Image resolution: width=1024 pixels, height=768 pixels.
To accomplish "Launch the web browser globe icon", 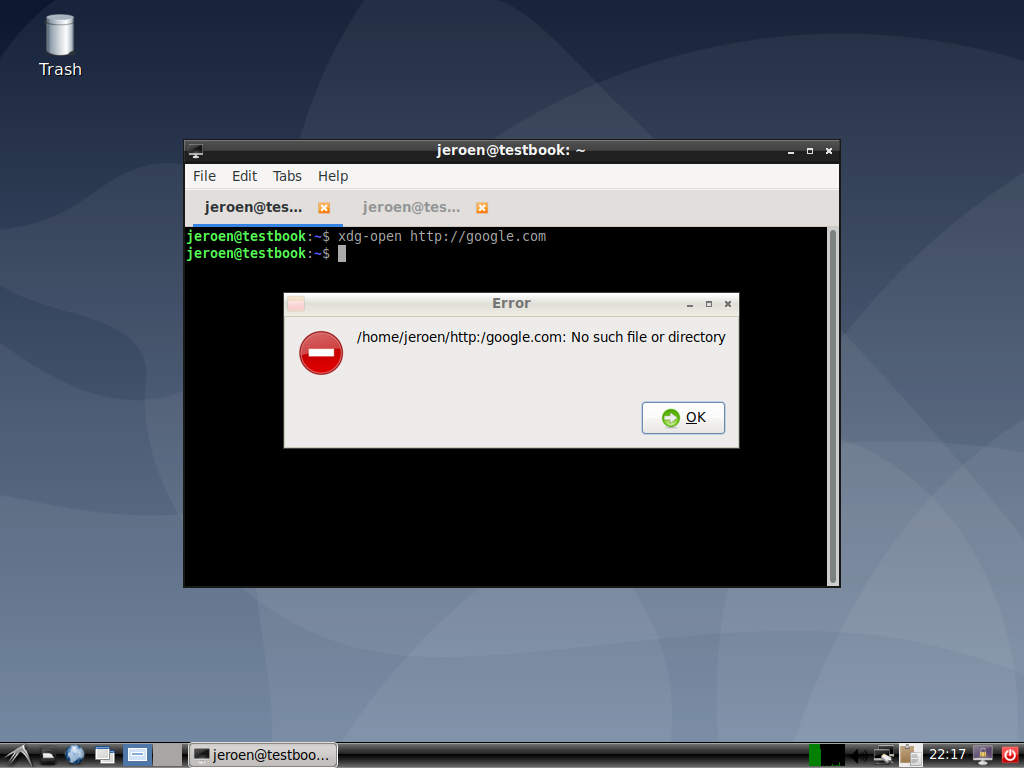I will [75, 756].
